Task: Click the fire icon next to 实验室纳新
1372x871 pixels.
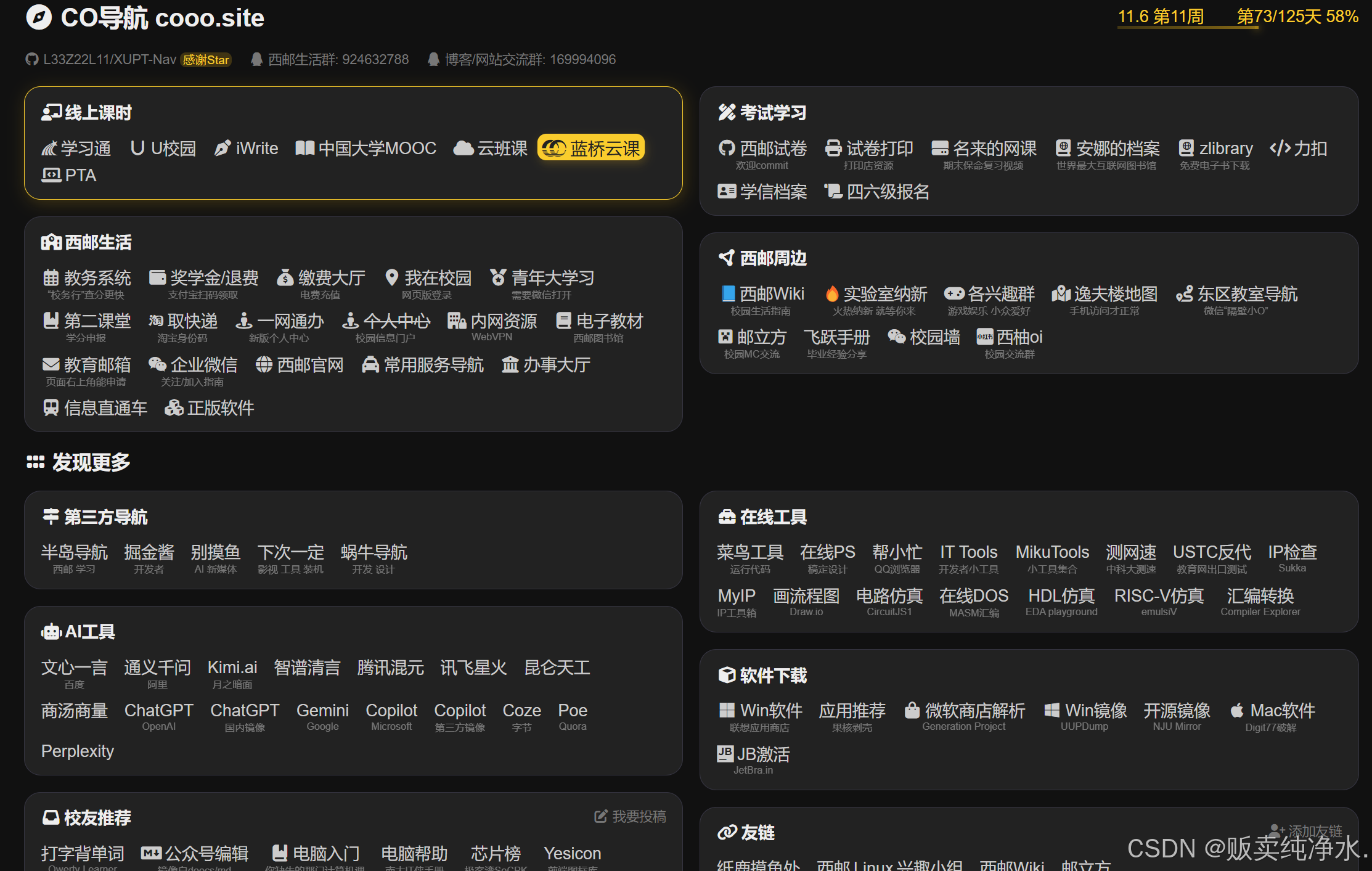Action: tap(831, 294)
